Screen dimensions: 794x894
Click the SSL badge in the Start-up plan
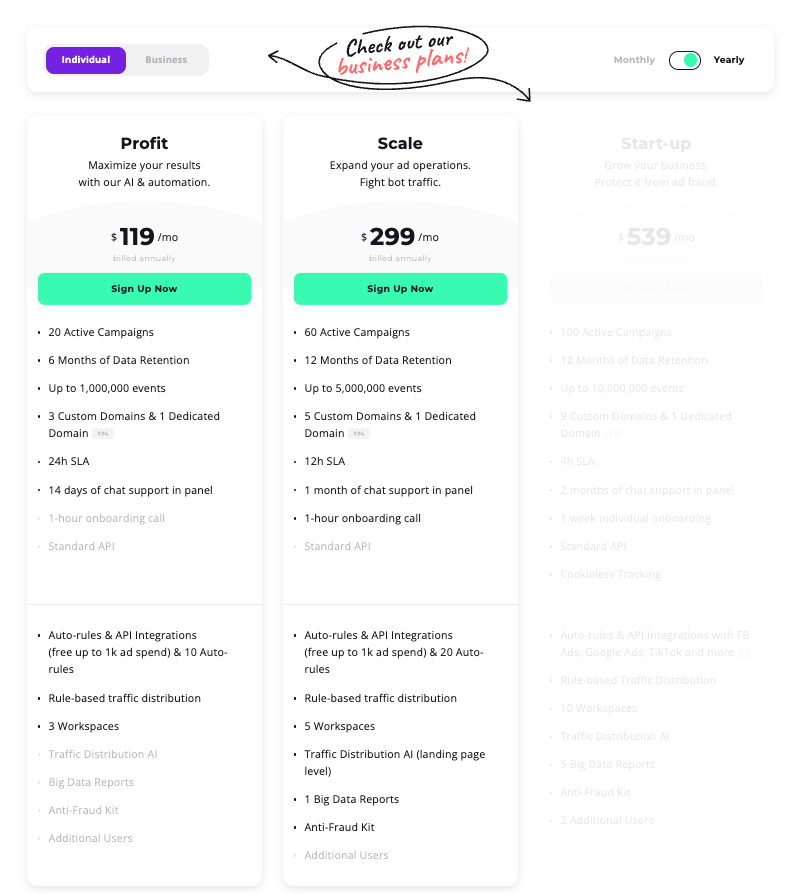(x=616, y=434)
